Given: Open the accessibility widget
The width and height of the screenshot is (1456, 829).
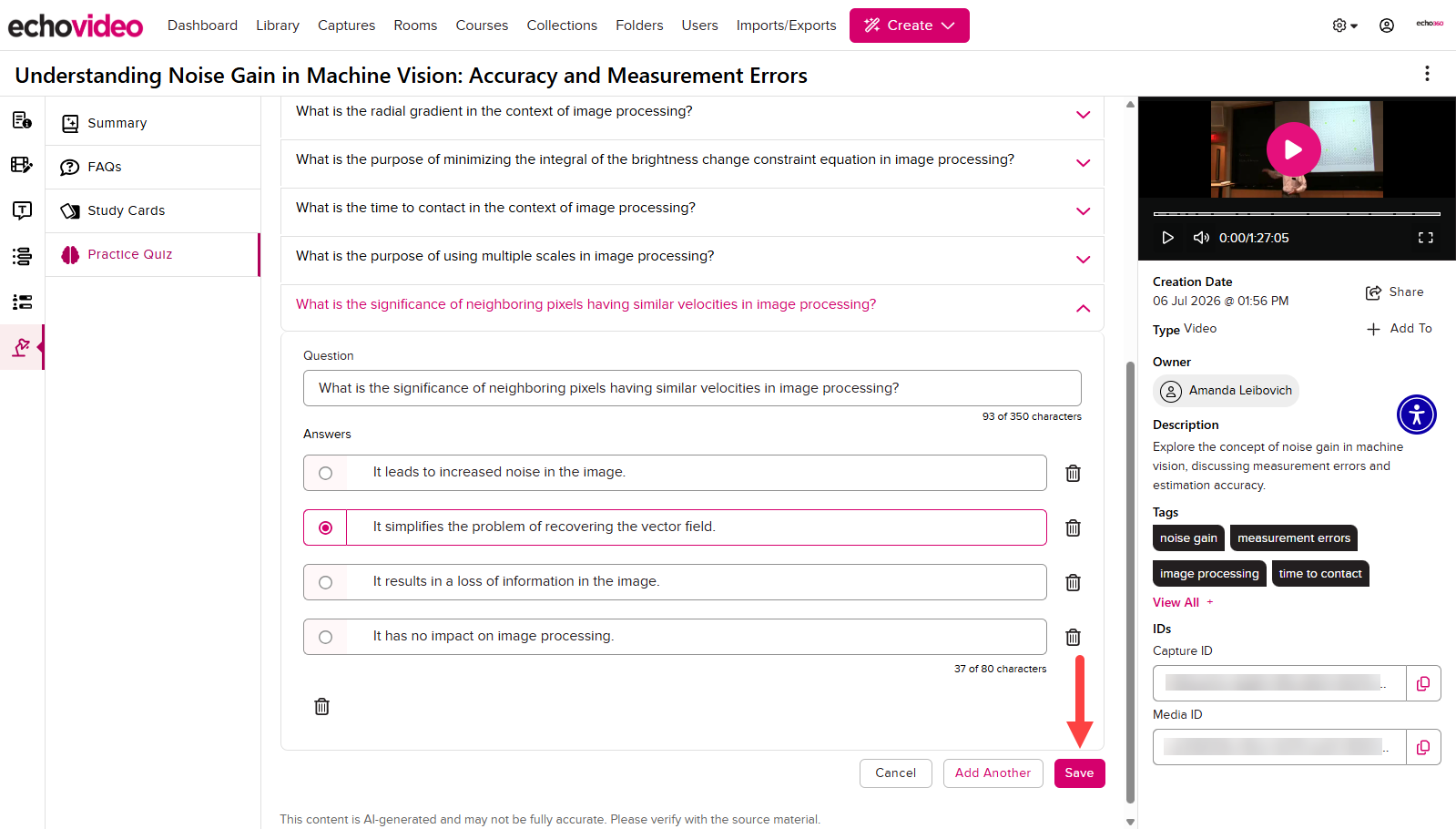Looking at the screenshot, I should pyautogui.click(x=1417, y=414).
